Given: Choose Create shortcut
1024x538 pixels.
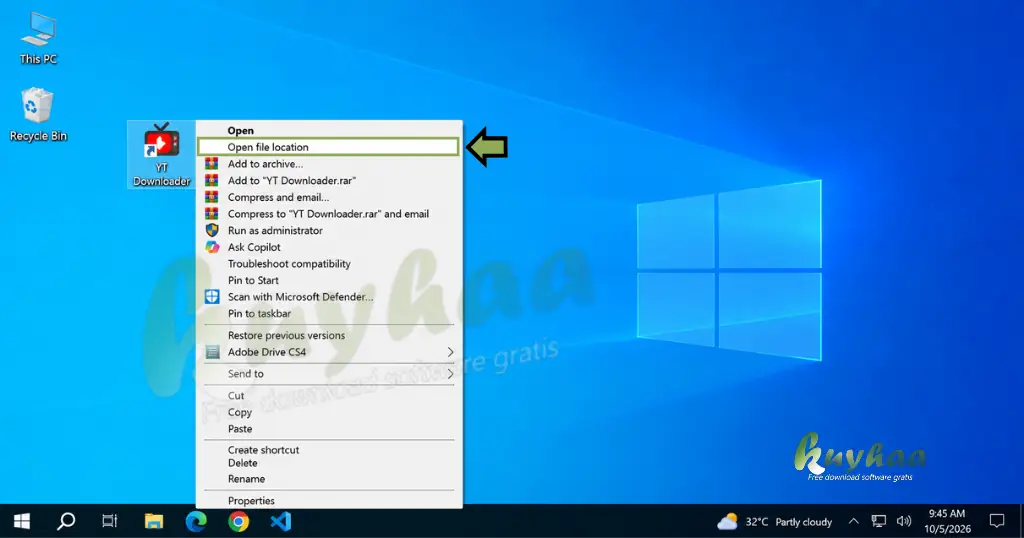Looking at the screenshot, I should [328, 450].
